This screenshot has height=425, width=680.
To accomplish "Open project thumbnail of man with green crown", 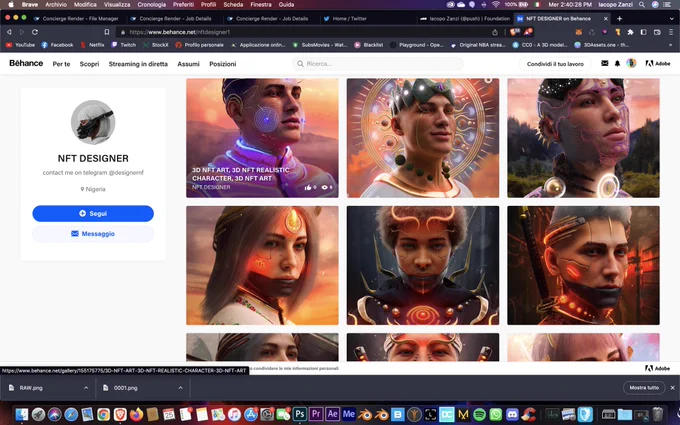I will (x=423, y=138).
